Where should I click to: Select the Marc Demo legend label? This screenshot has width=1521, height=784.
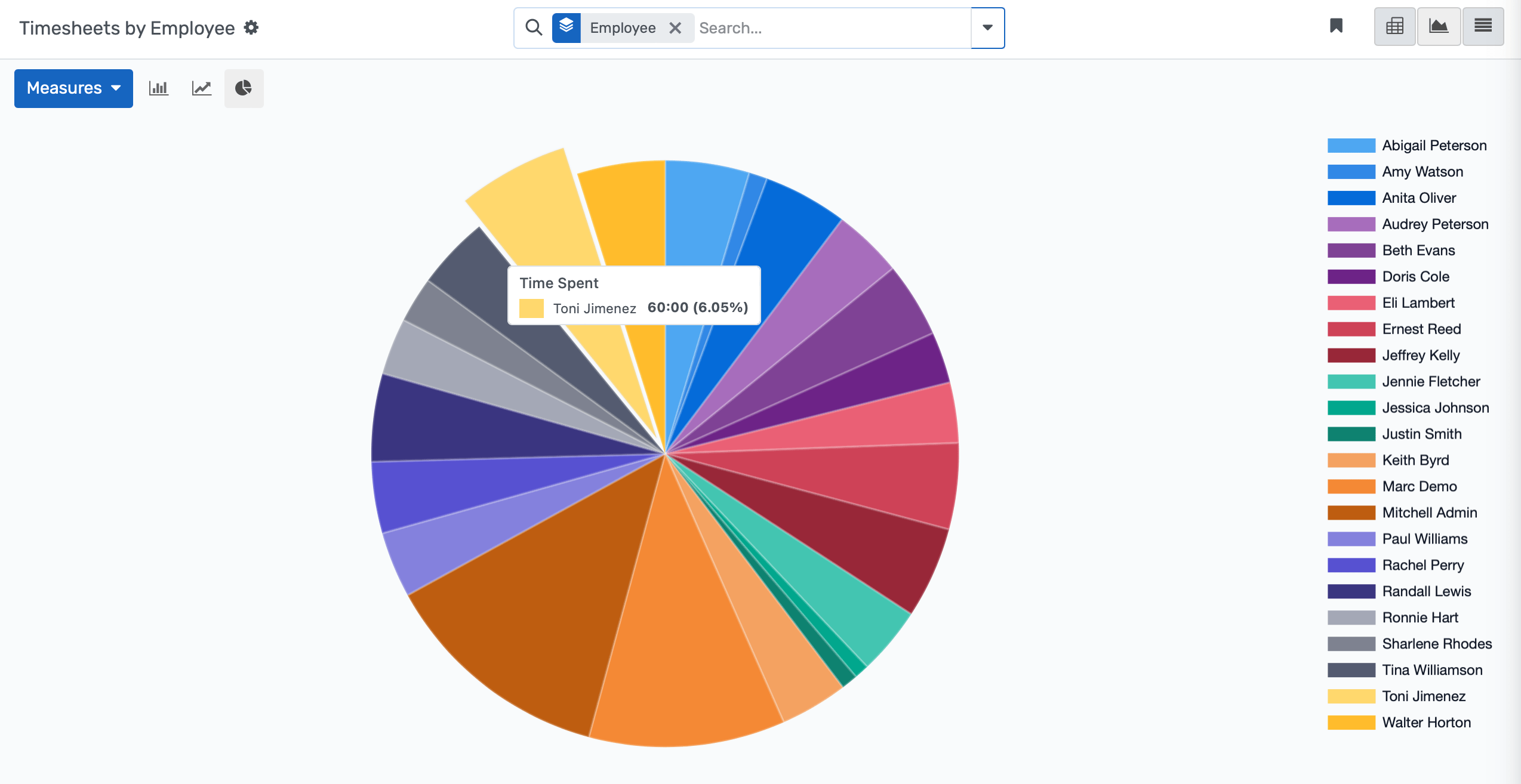[x=1420, y=486]
